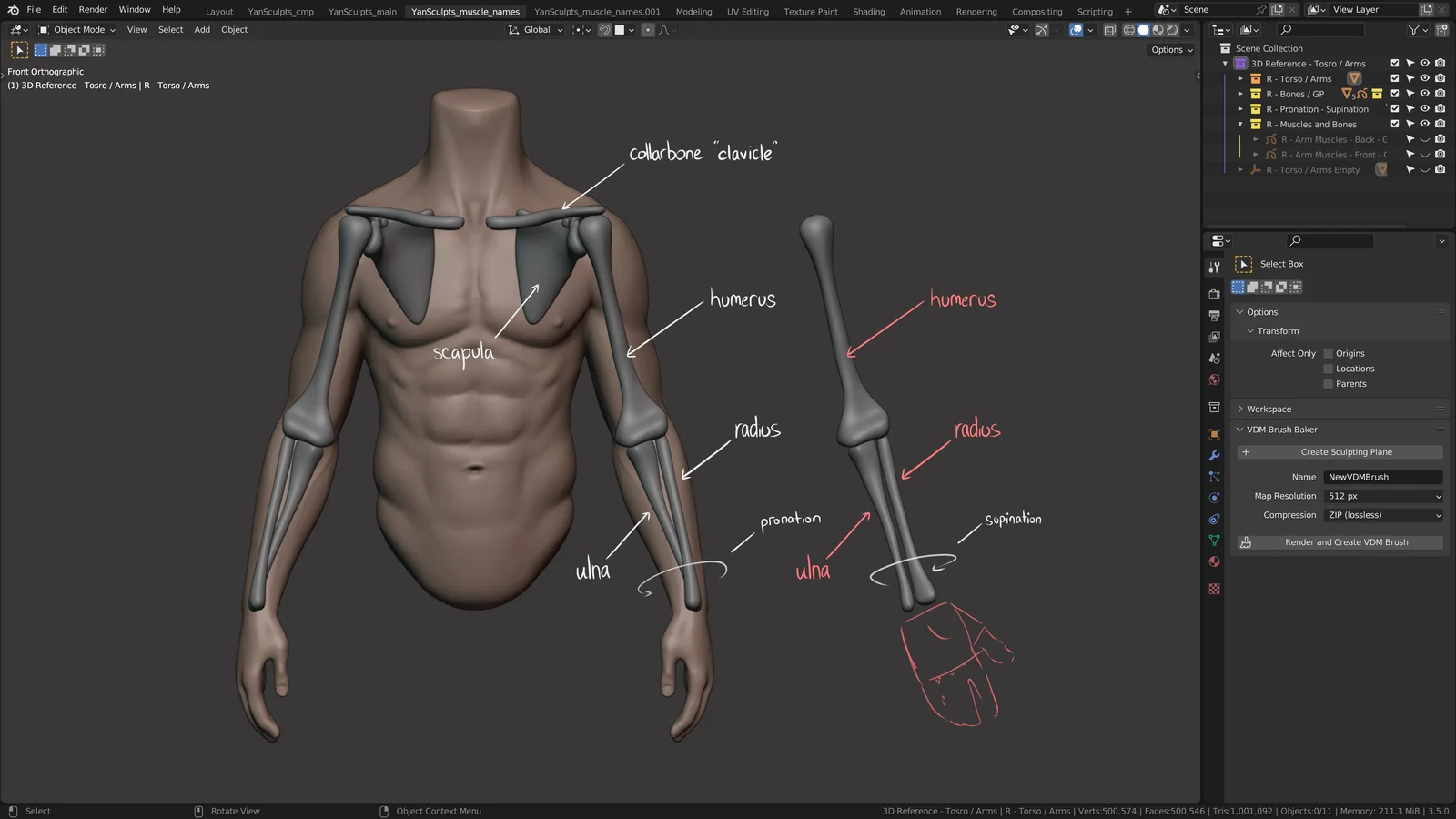Open the World properties globe icon
This screenshot has height=819, width=1456.
[1214, 379]
